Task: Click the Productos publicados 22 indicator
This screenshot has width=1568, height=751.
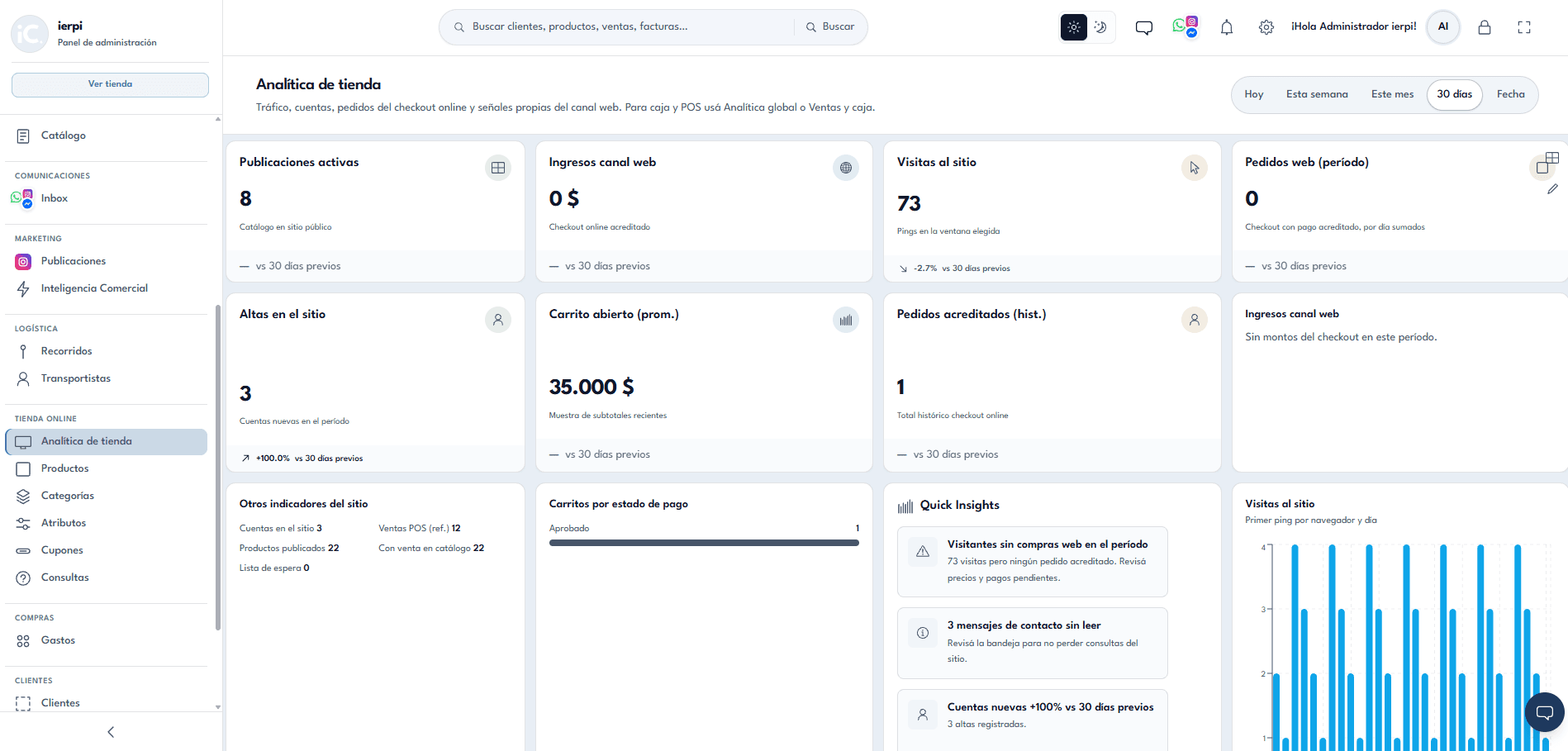Action: coord(289,548)
